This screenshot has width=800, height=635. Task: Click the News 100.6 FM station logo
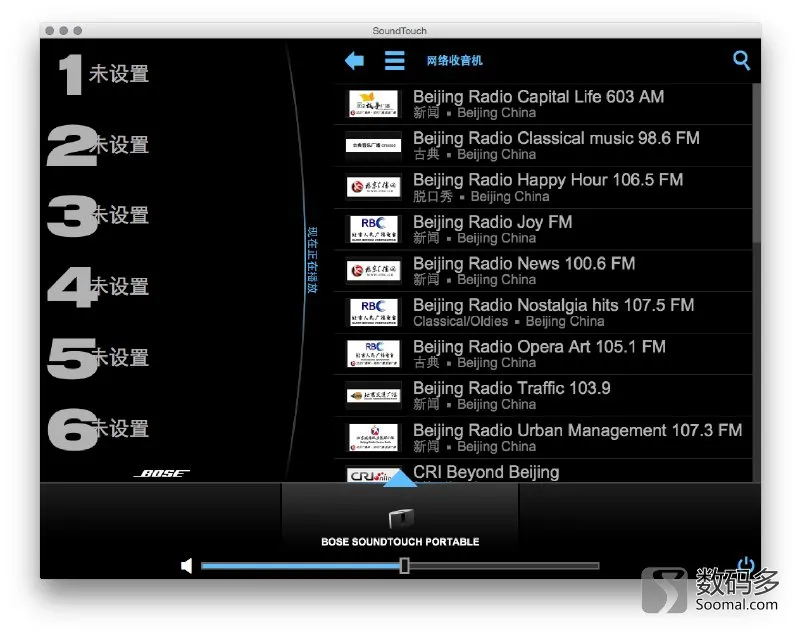click(x=373, y=271)
